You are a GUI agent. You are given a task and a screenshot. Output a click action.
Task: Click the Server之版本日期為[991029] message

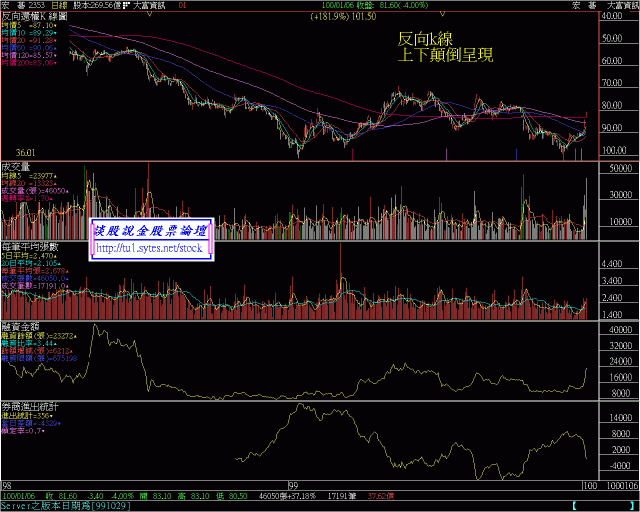tap(66, 505)
